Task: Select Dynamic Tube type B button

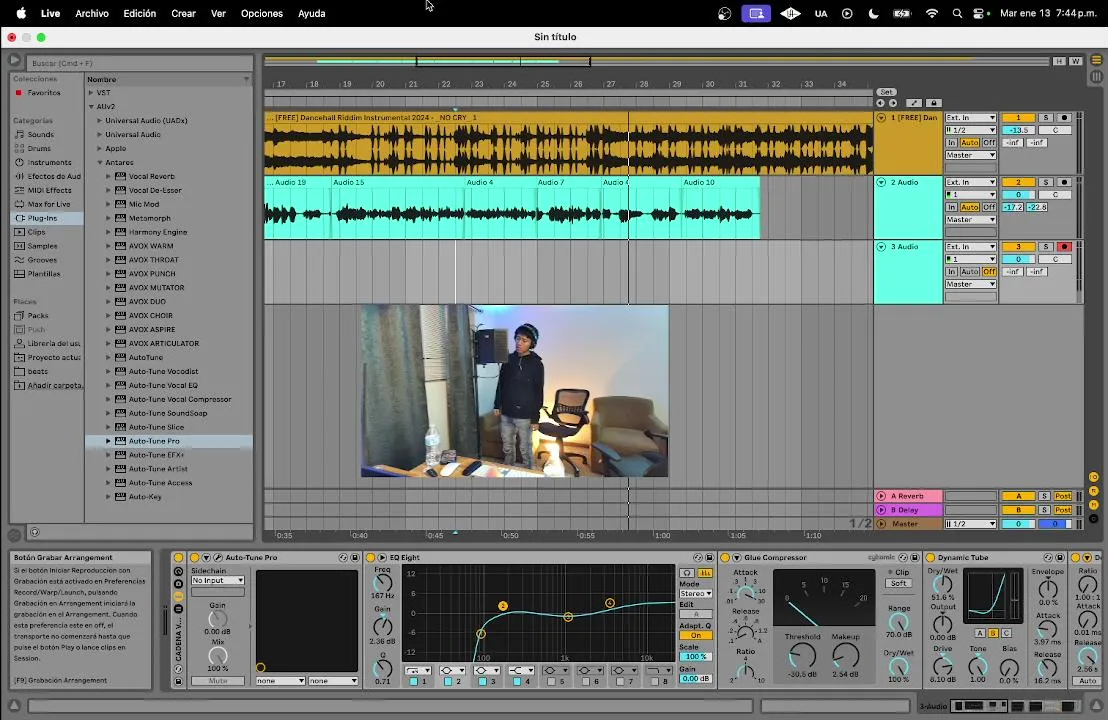Action: [993, 633]
